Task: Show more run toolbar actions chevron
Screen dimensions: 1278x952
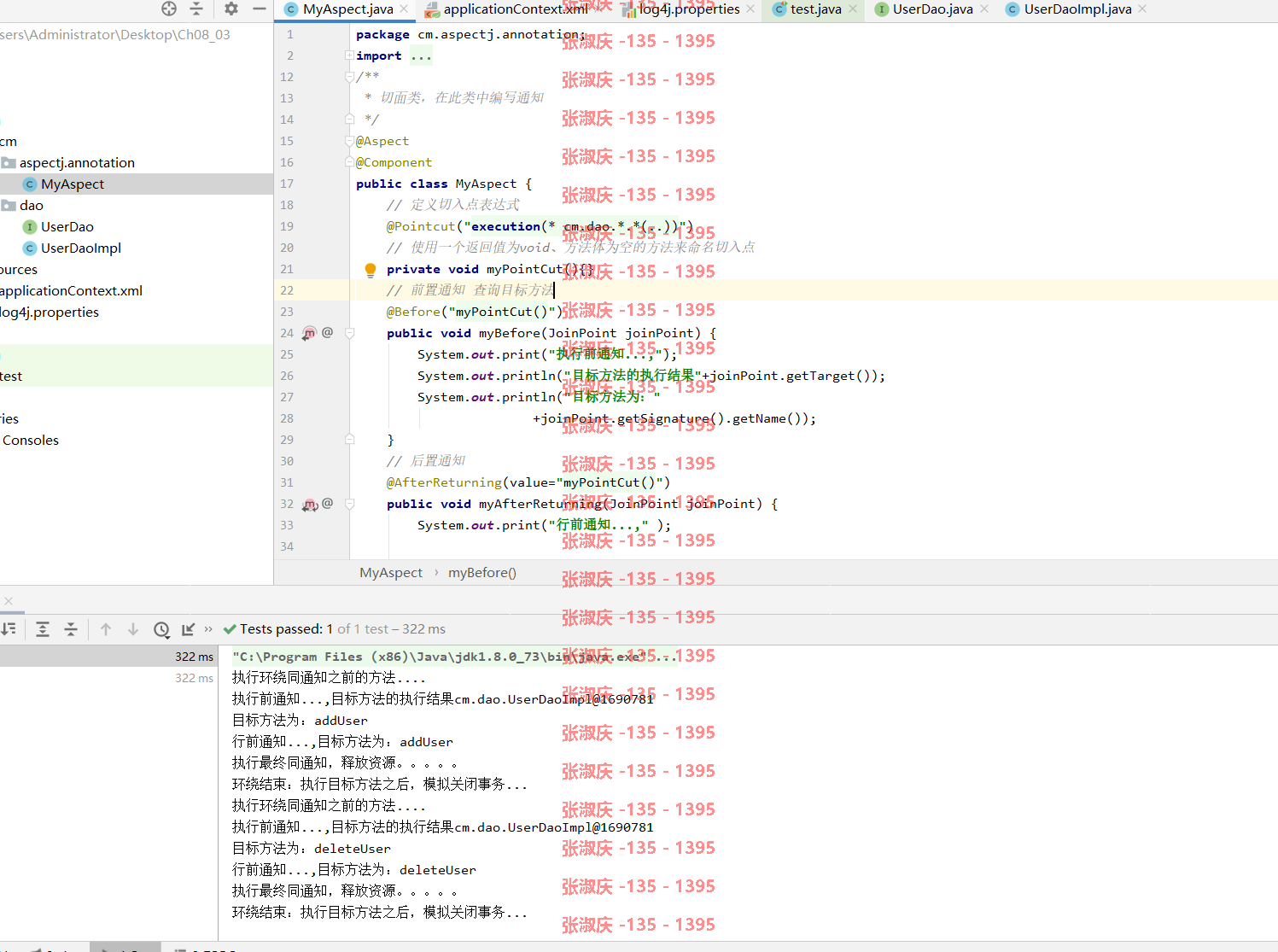Action: pyautogui.click(x=208, y=629)
